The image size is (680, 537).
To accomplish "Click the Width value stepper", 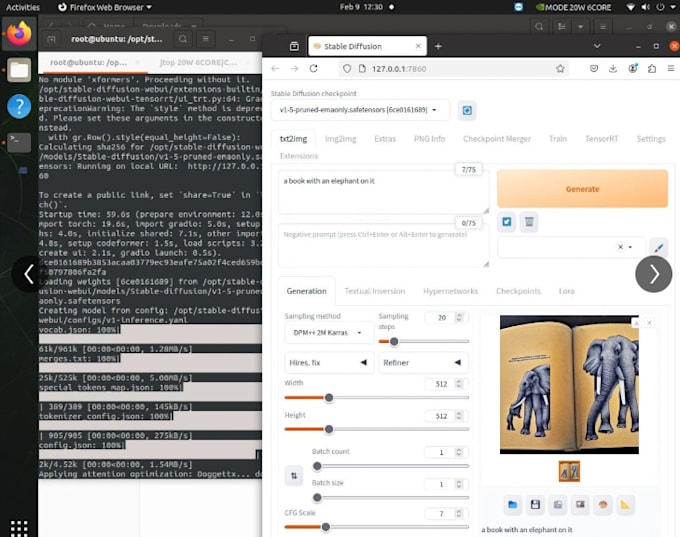I will click(459, 384).
